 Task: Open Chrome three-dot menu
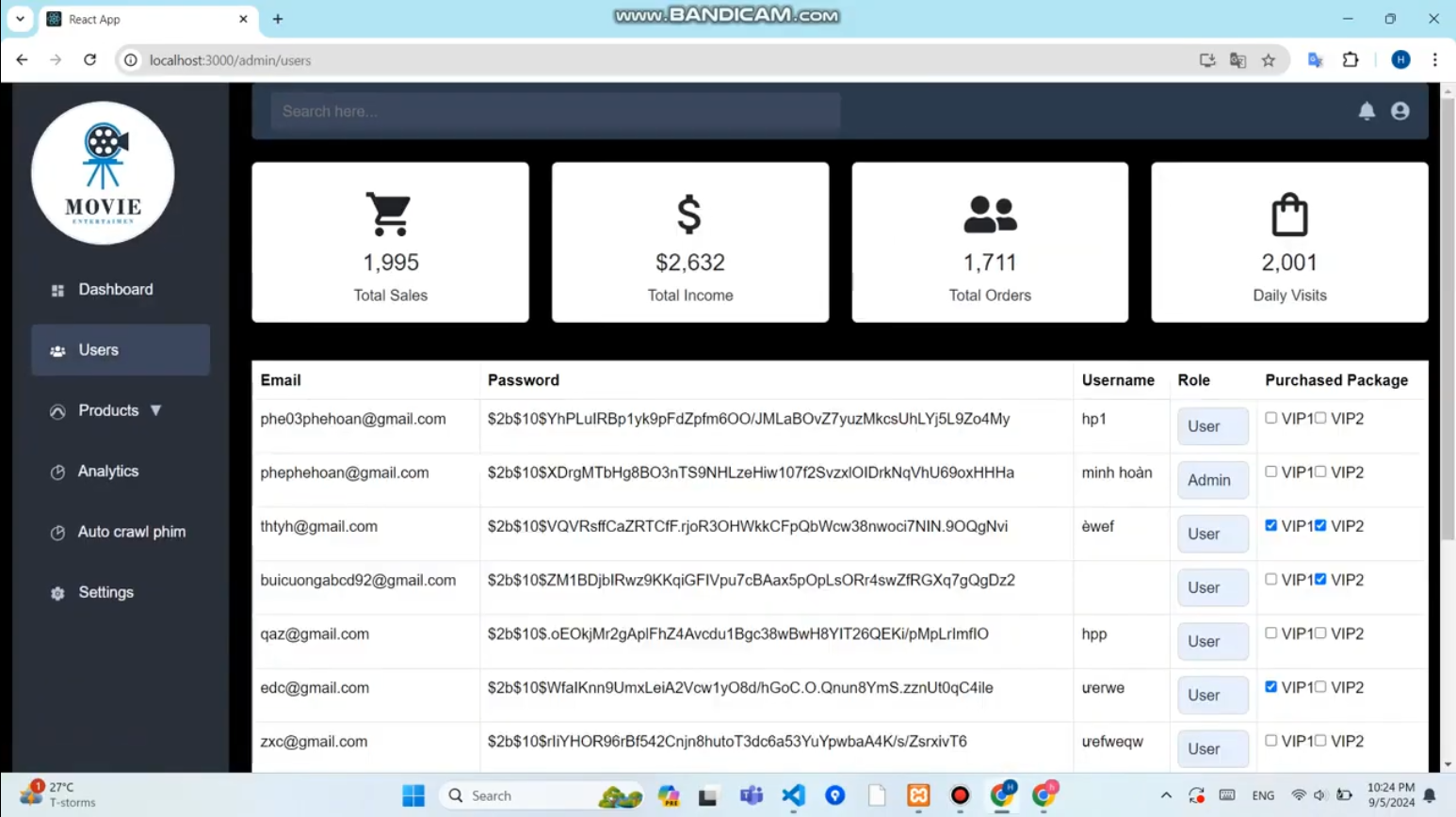point(1435,60)
